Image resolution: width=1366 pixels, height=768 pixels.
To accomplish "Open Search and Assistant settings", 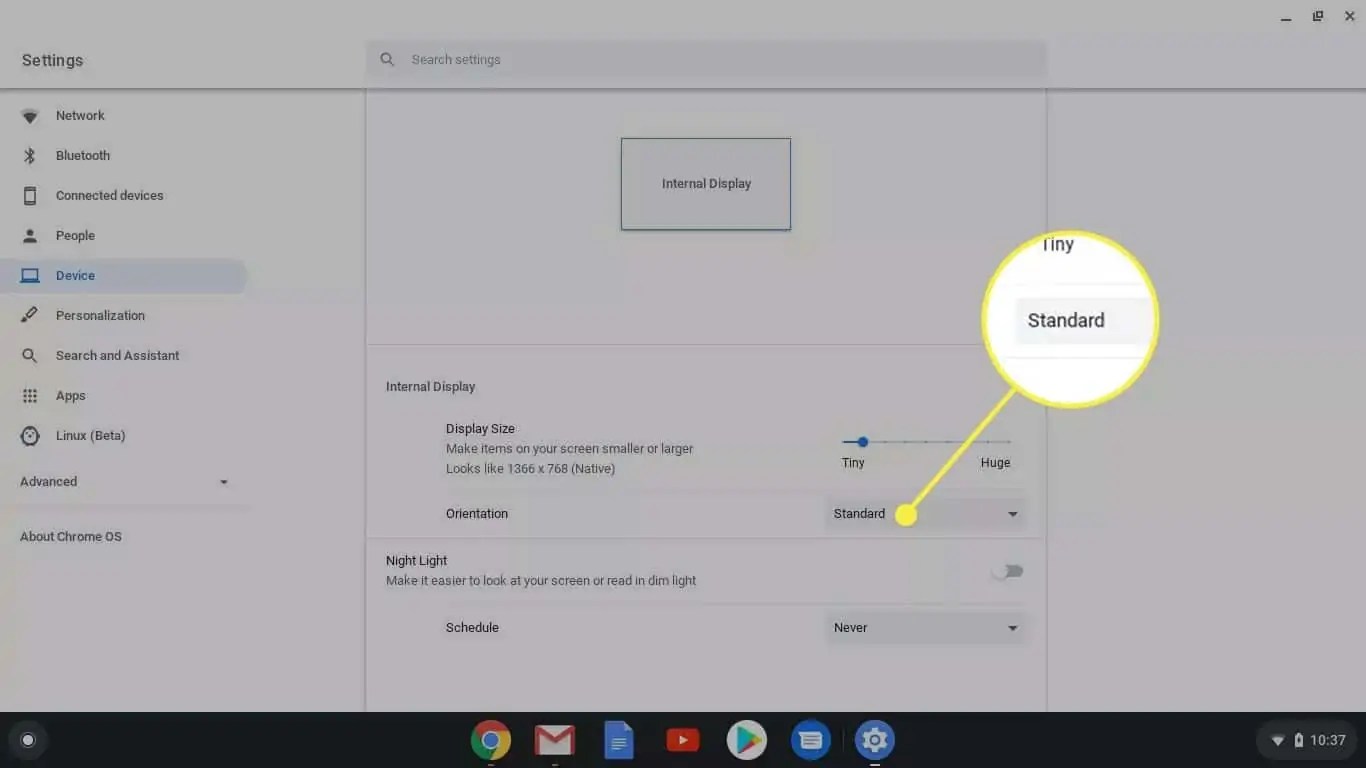I will 117,355.
